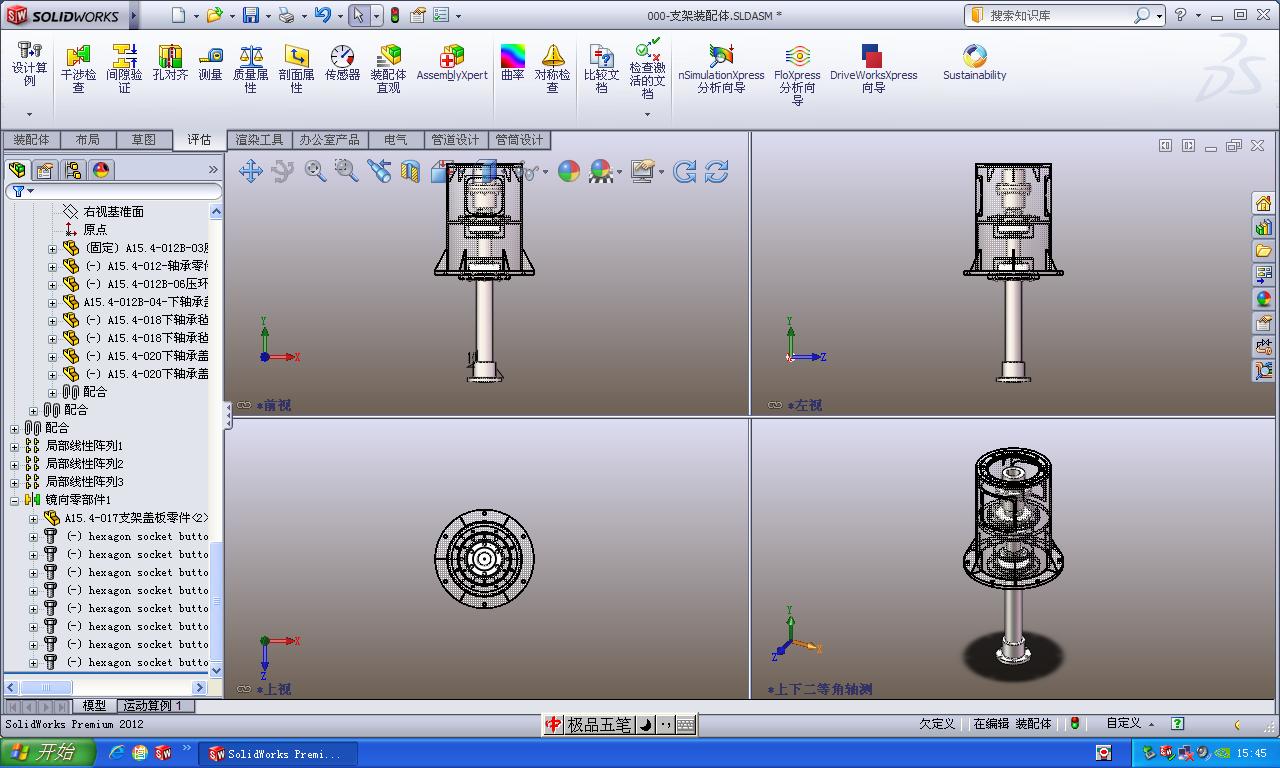Click the Edit Appearance color ball icon
Viewport: 1280px width, 768px height.
pyautogui.click(x=568, y=171)
